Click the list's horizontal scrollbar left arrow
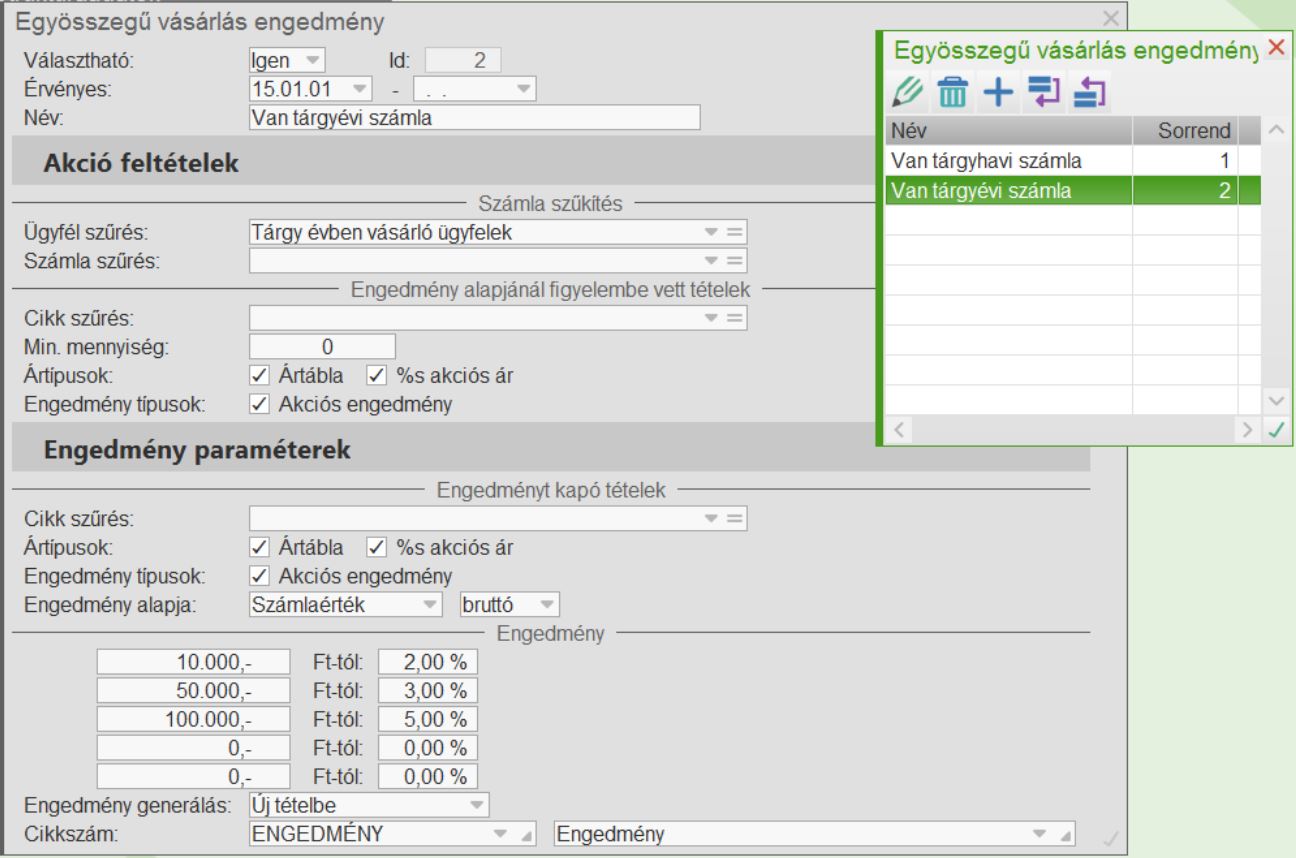Image resolution: width=1296 pixels, height=858 pixels. (x=897, y=432)
